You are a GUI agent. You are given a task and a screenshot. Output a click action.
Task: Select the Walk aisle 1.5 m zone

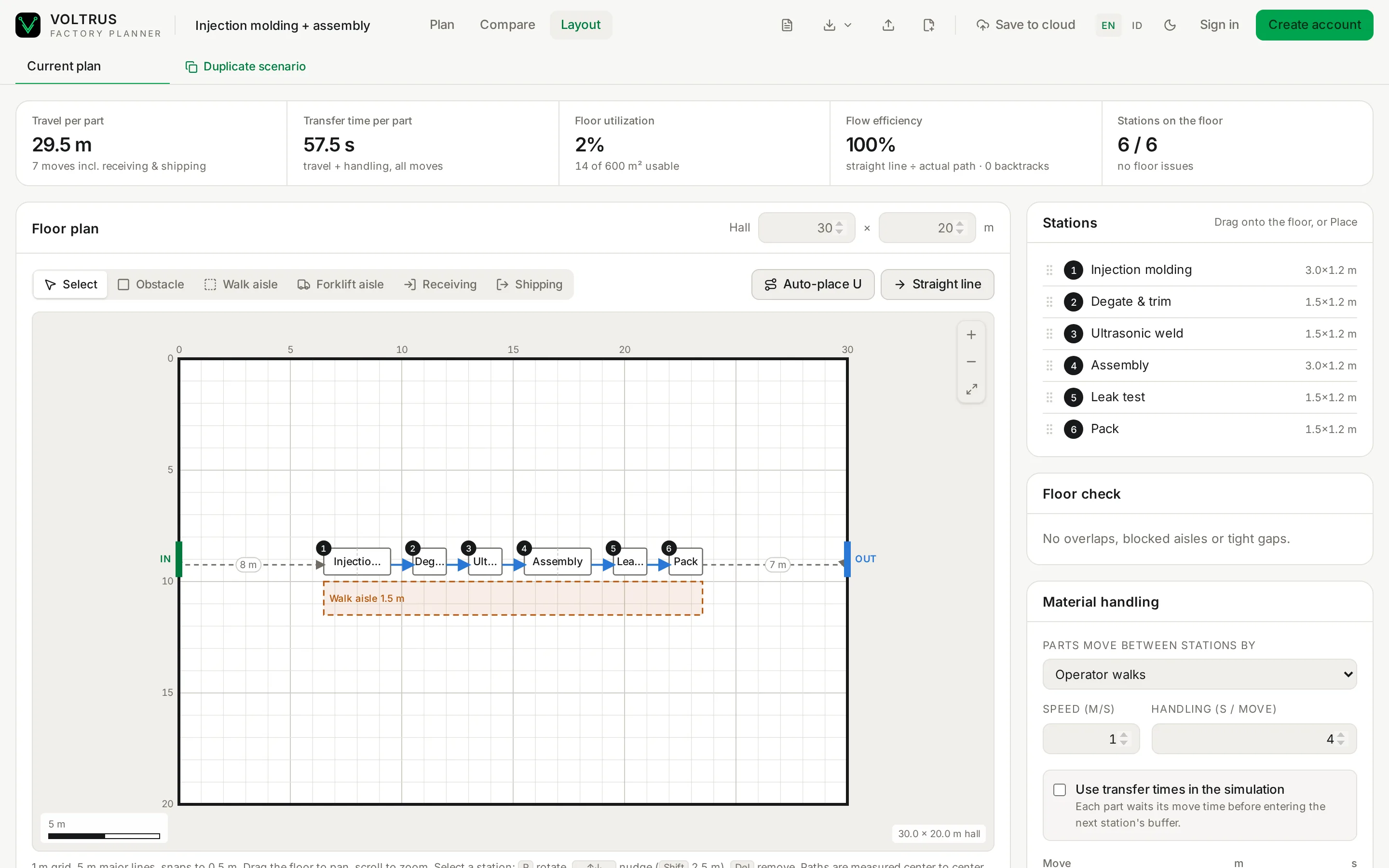tap(513, 598)
